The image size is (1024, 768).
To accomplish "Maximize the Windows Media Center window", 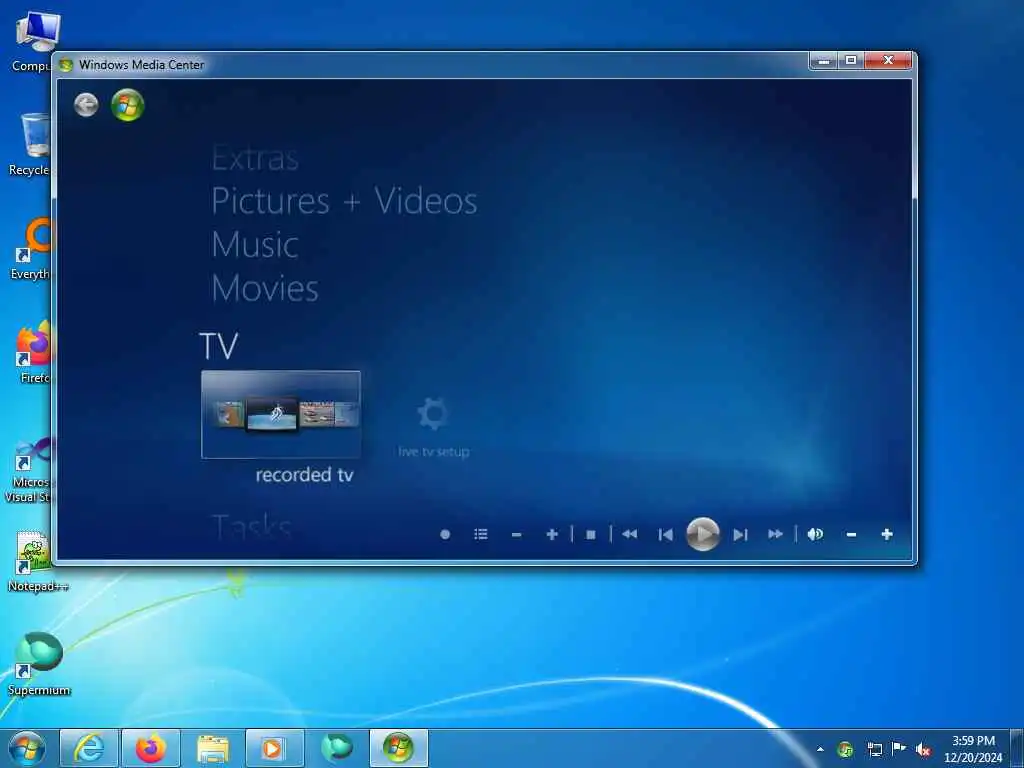I will (x=851, y=61).
